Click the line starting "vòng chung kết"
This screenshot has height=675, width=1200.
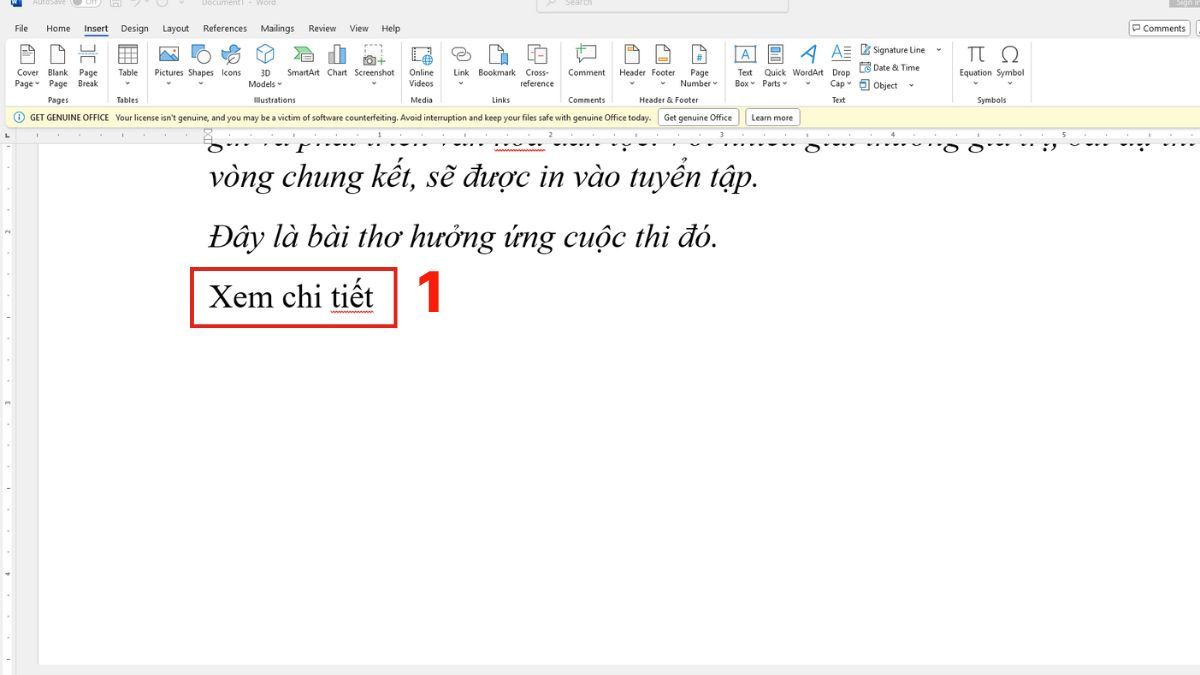click(x=484, y=176)
